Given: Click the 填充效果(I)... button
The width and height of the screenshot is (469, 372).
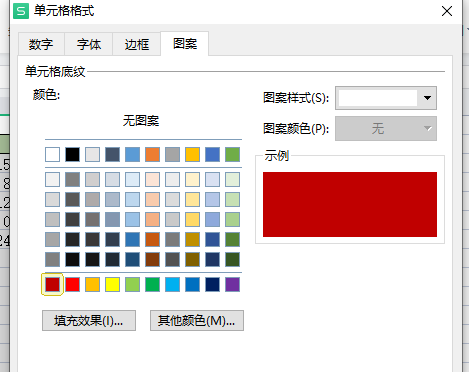Looking at the screenshot, I should point(89,321).
